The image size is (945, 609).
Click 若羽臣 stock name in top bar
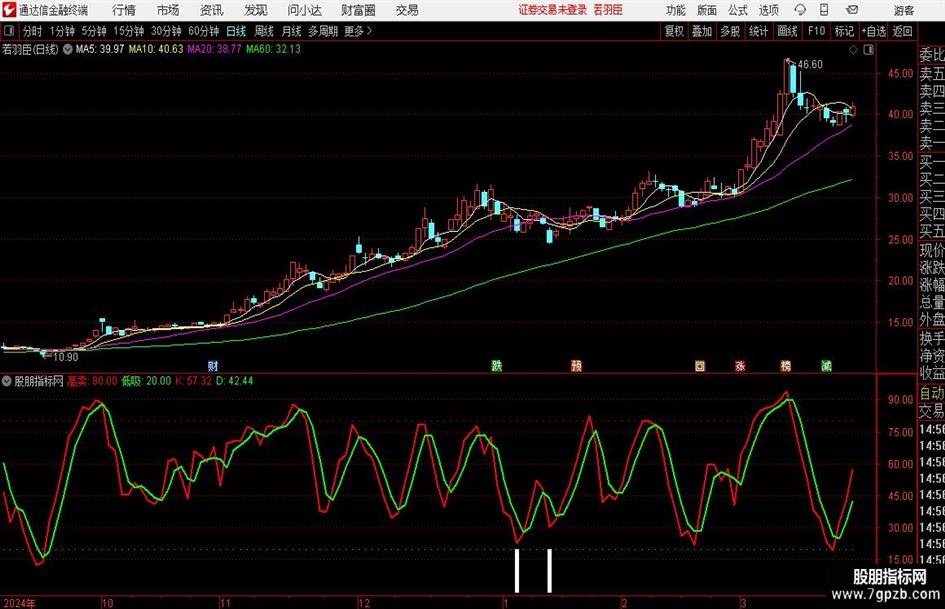tap(608, 10)
